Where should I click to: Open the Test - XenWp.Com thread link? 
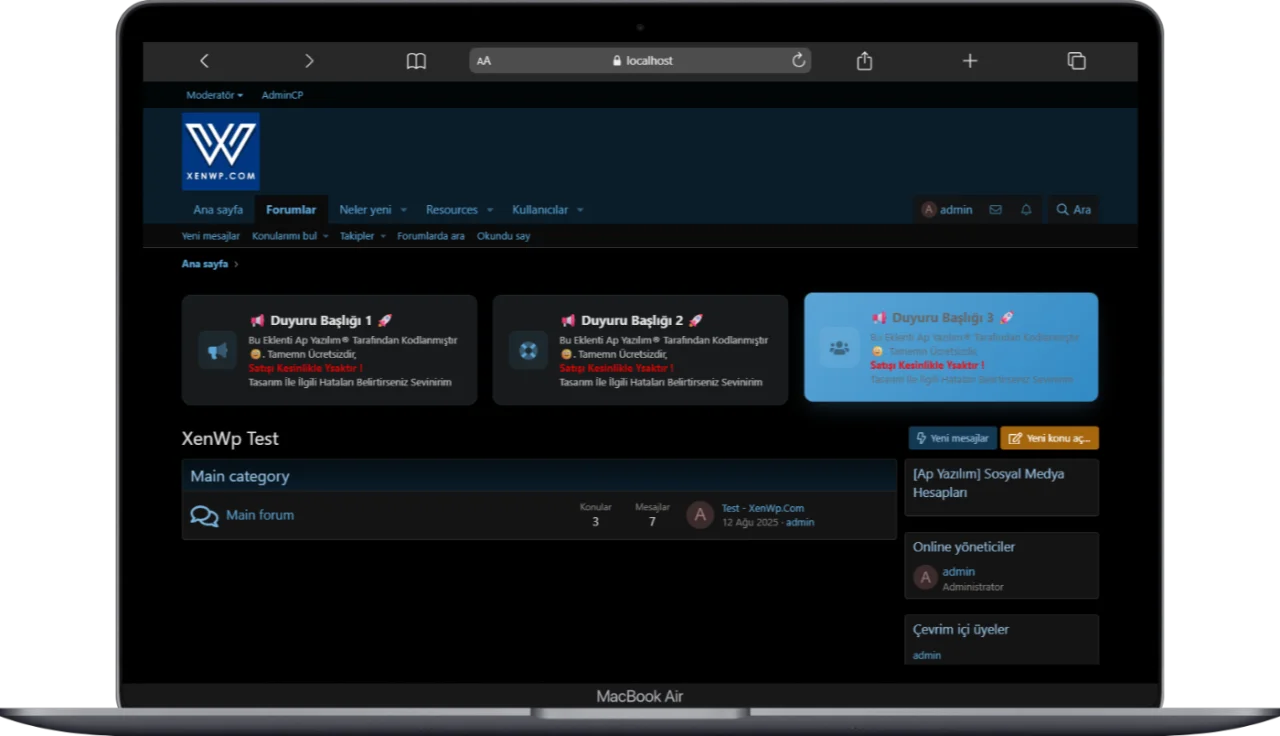(x=762, y=508)
